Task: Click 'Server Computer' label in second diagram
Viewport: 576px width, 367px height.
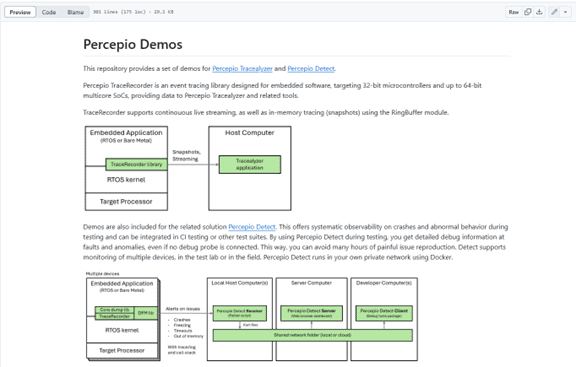Action: click(x=311, y=283)
